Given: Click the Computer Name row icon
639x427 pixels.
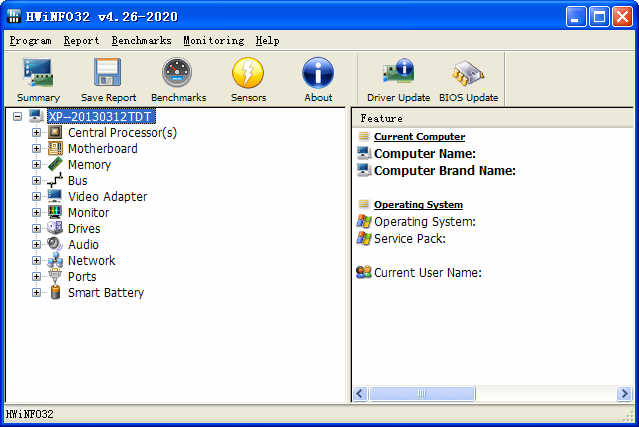Looking at the screenshot, I should 364,153.
